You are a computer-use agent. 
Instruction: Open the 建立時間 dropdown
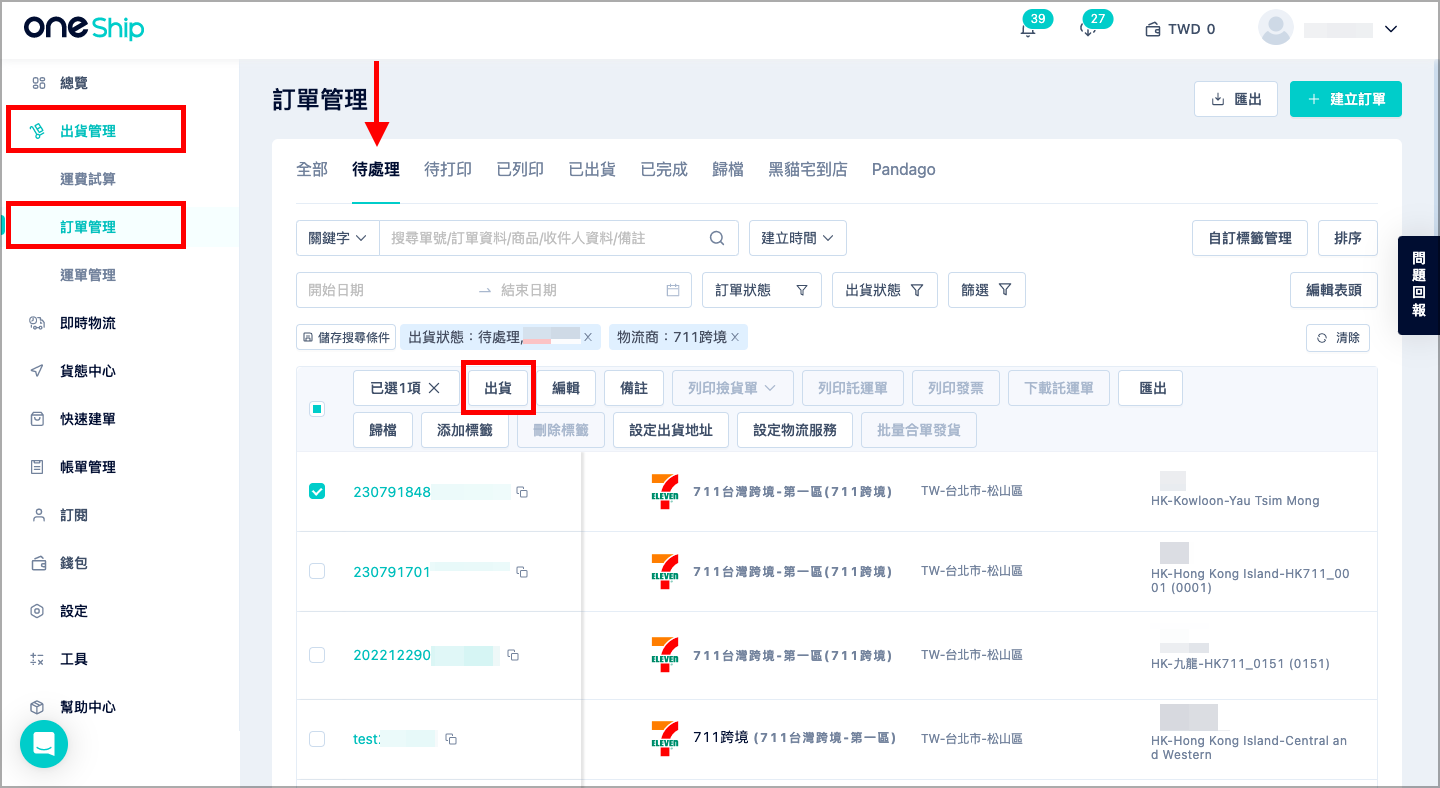pos(798,238)
